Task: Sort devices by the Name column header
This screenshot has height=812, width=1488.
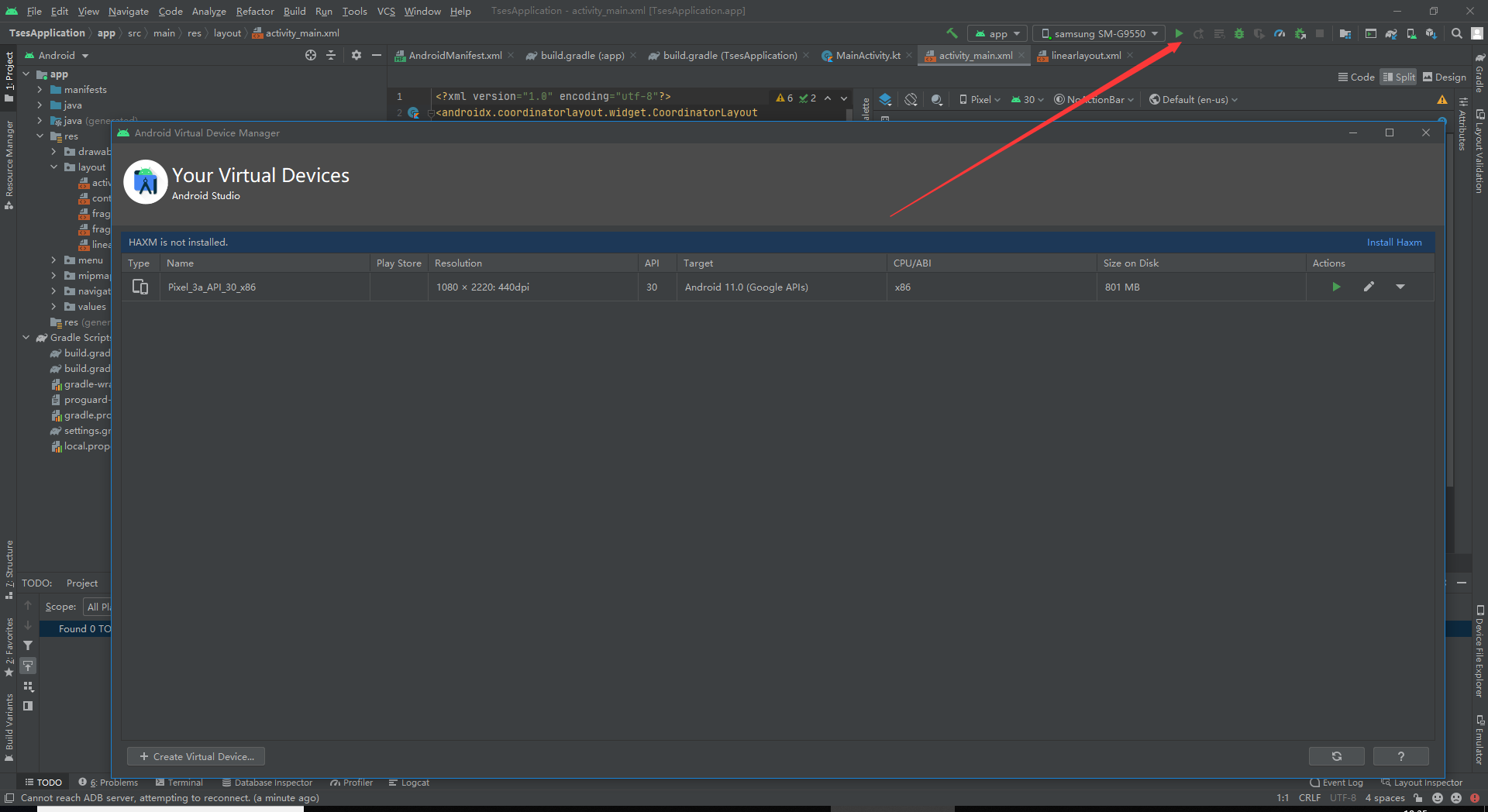Action: pos(263,263)
